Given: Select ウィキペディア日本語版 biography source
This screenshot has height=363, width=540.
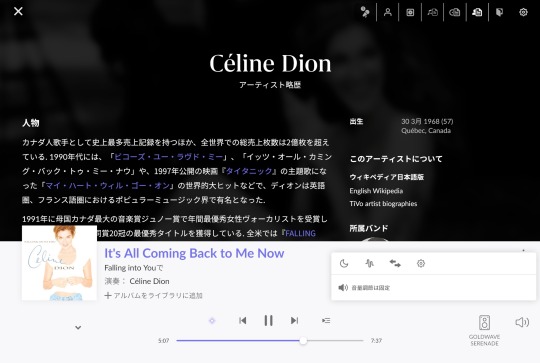Looking at the screenshot, I should (x=387, y=177).
